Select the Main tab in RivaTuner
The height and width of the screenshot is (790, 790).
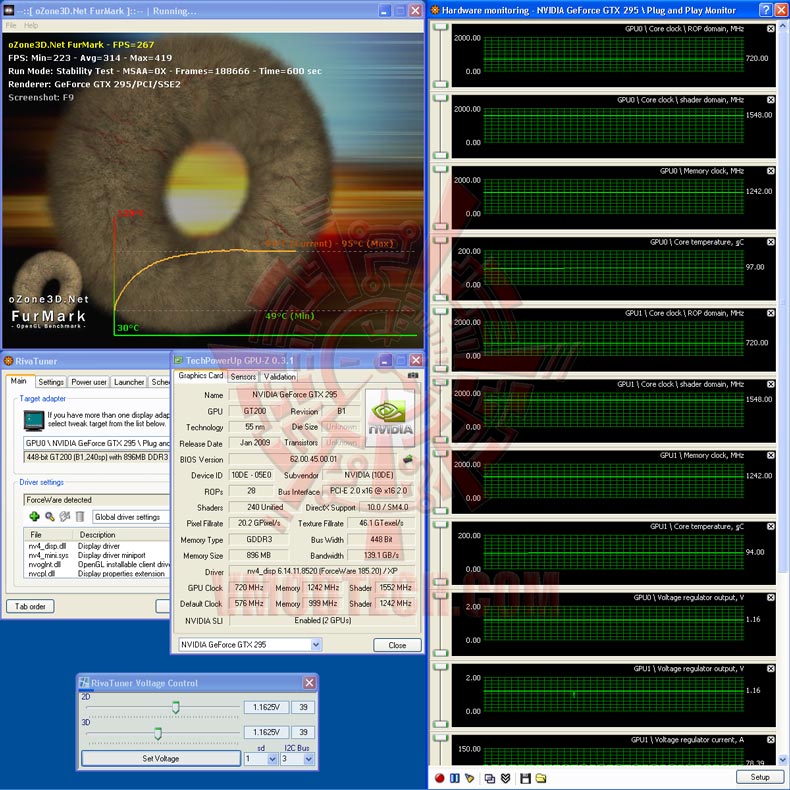click(x=19, y=381)
